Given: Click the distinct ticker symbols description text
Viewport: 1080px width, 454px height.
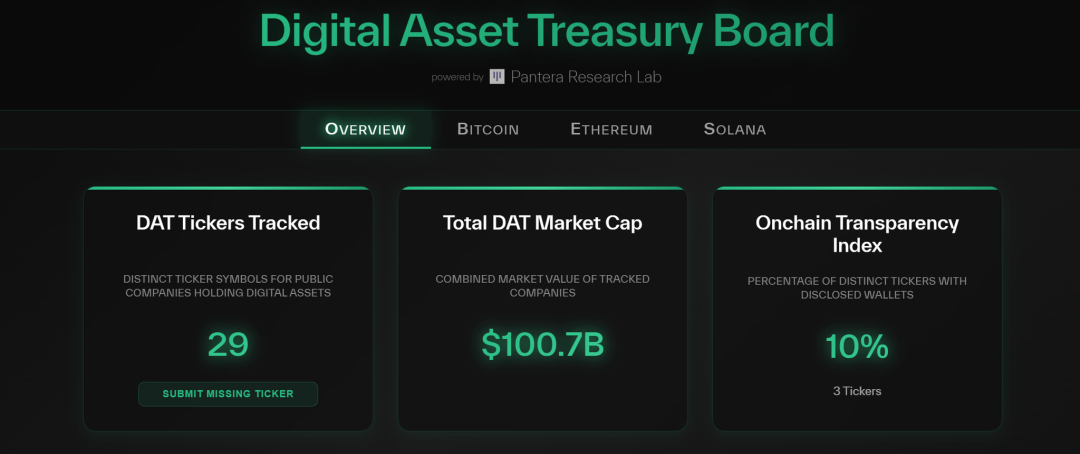Looking at the screenshot, I should point(228,285).
